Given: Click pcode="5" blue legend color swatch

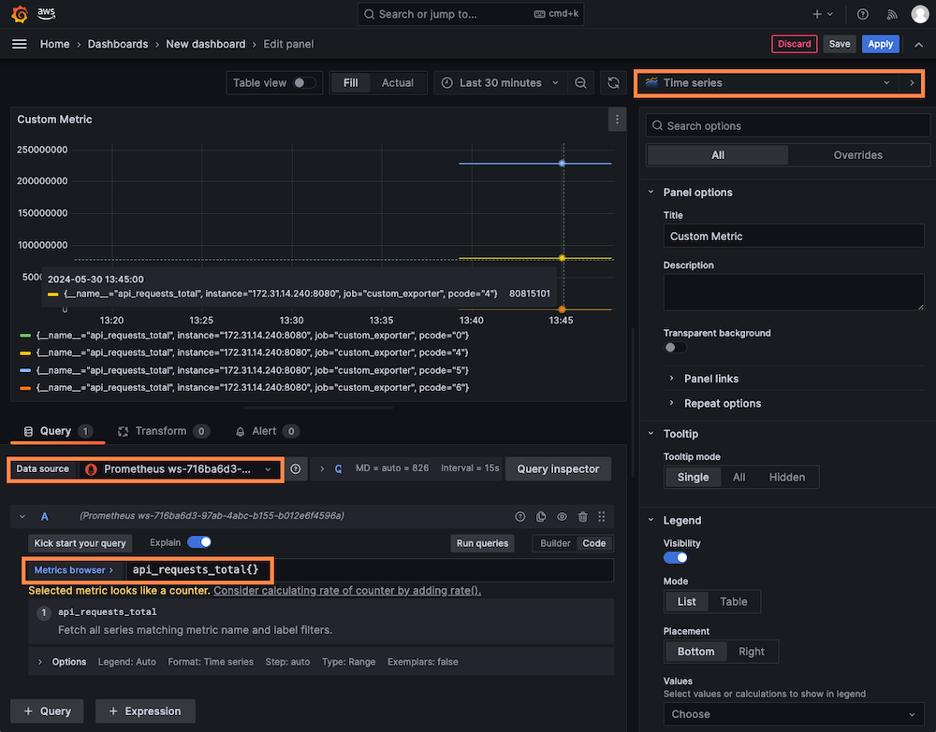Looking at the screenshot, I should tap(25, 371).
